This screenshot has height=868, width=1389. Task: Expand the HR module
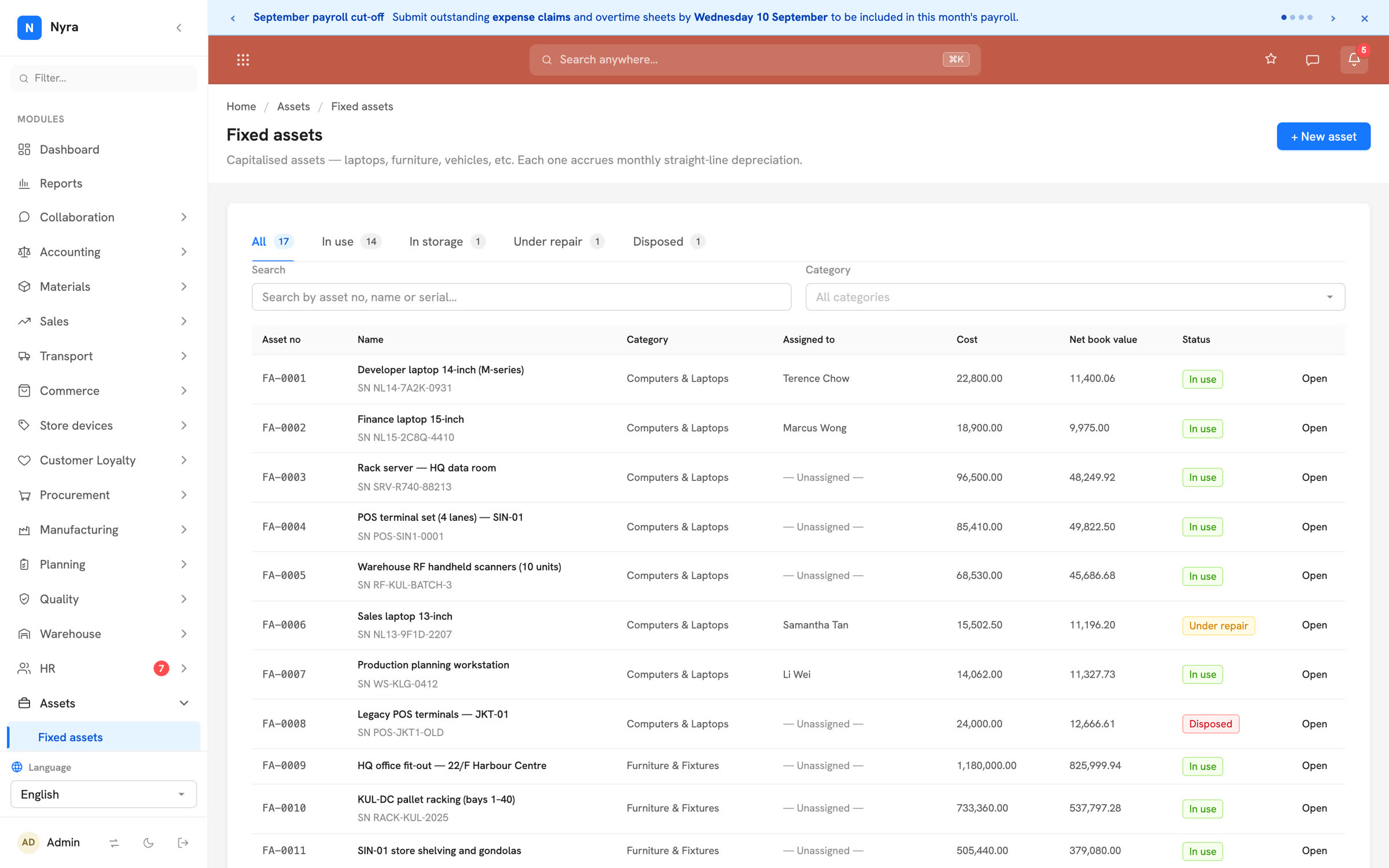(104, 668)
